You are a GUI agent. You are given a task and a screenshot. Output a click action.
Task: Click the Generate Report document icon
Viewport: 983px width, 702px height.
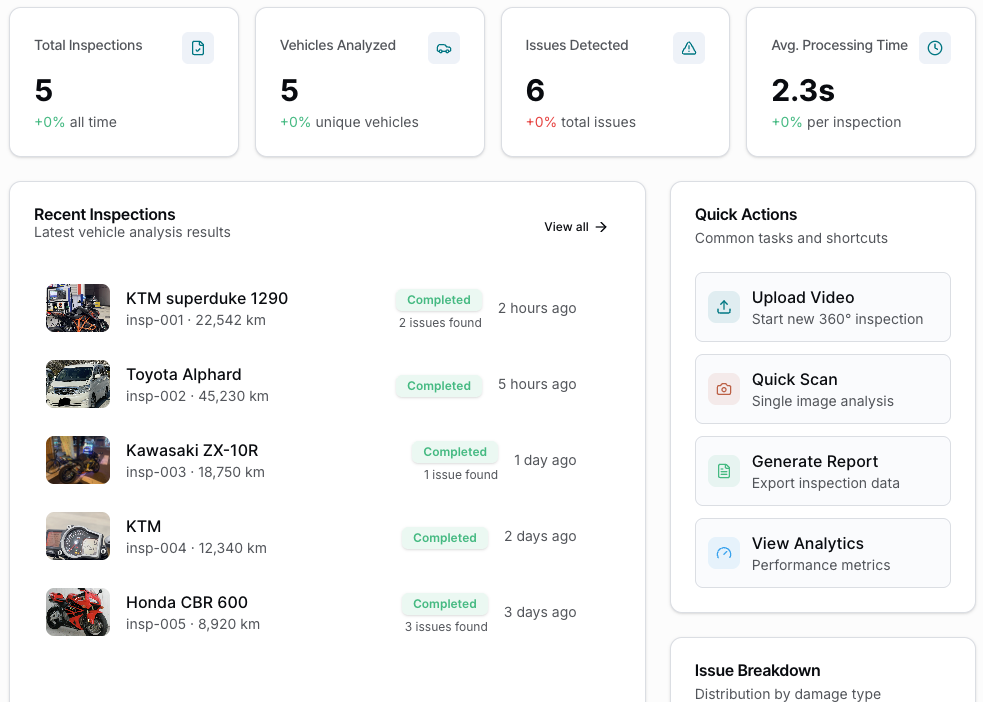(x=724, y=472)
